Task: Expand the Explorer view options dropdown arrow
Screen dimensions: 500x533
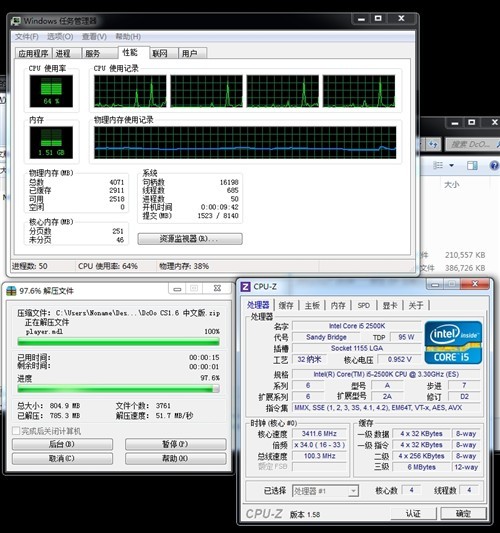Action: [451, 166]
